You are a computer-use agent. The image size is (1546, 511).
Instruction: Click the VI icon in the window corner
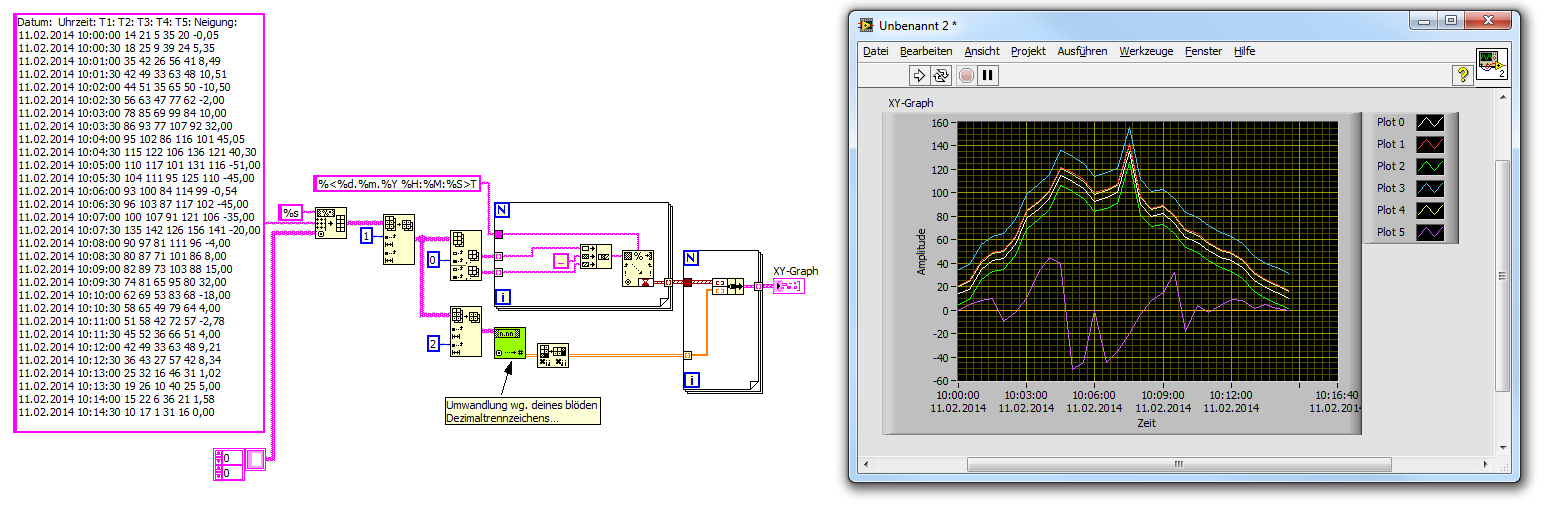1491,62
